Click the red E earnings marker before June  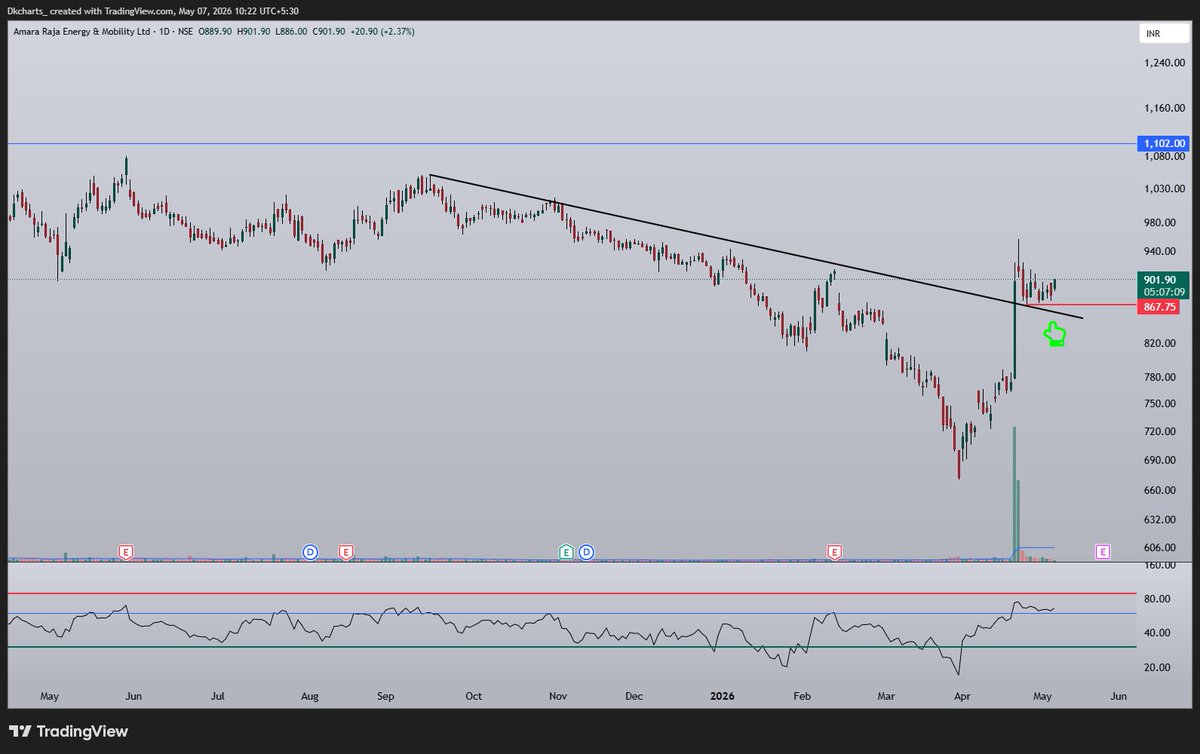(x=126, y=551)
